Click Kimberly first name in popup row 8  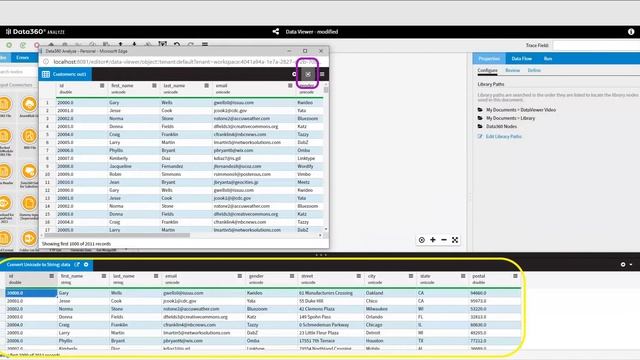118,158
